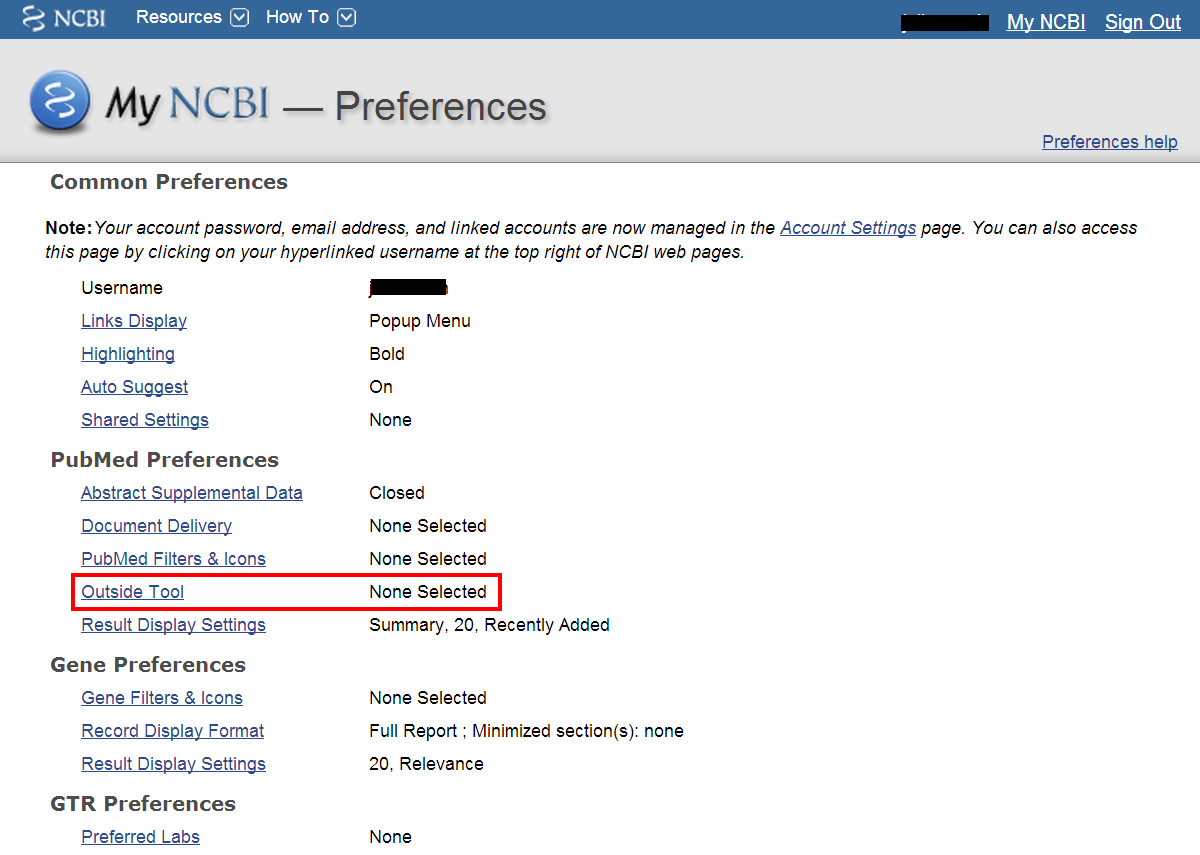Expand the Resources dropdown arrow
The height and width of the screenshot is (855, 1200).
(x=239, y=17)
